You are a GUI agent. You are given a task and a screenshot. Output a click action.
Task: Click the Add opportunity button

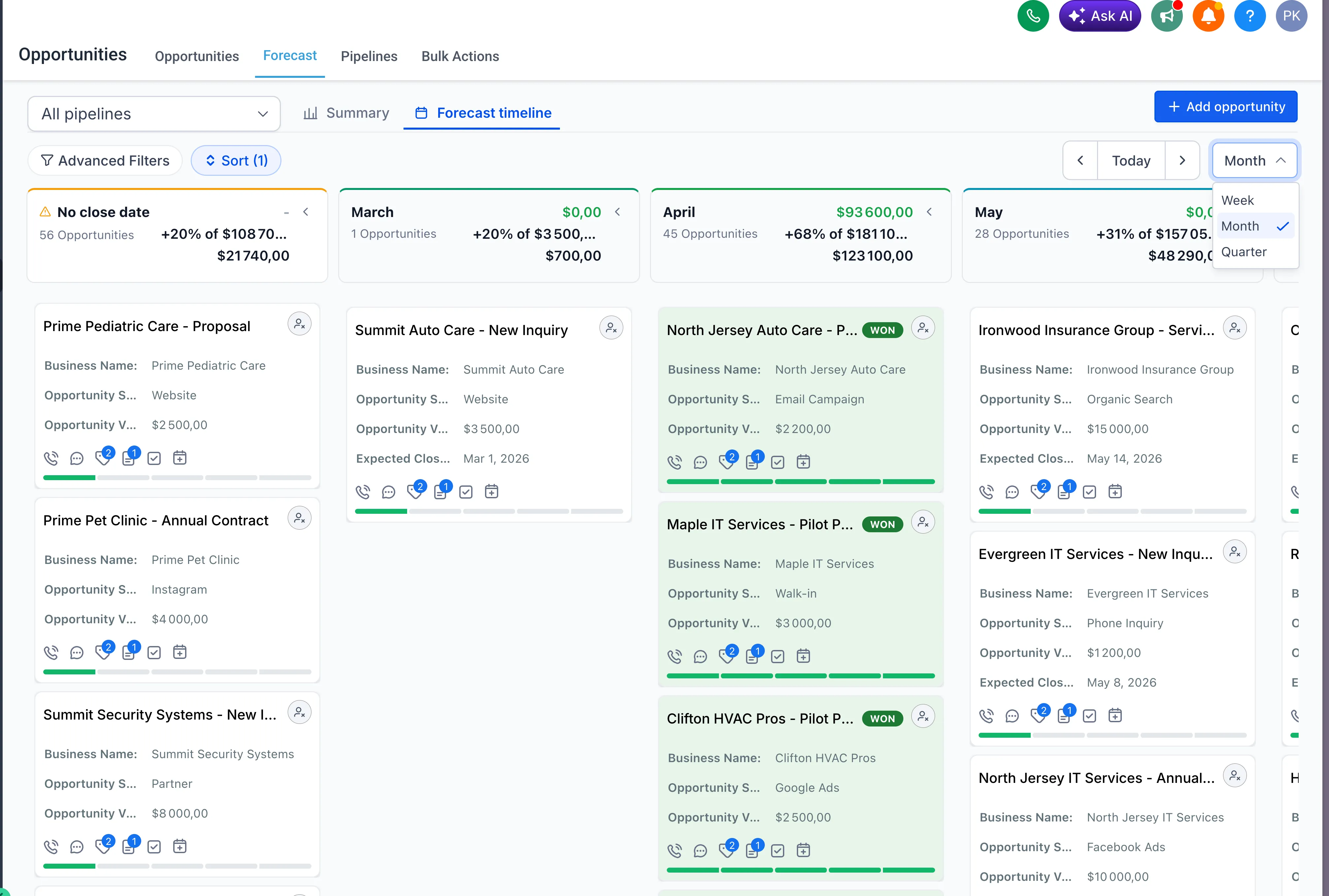coord(1225,107)
